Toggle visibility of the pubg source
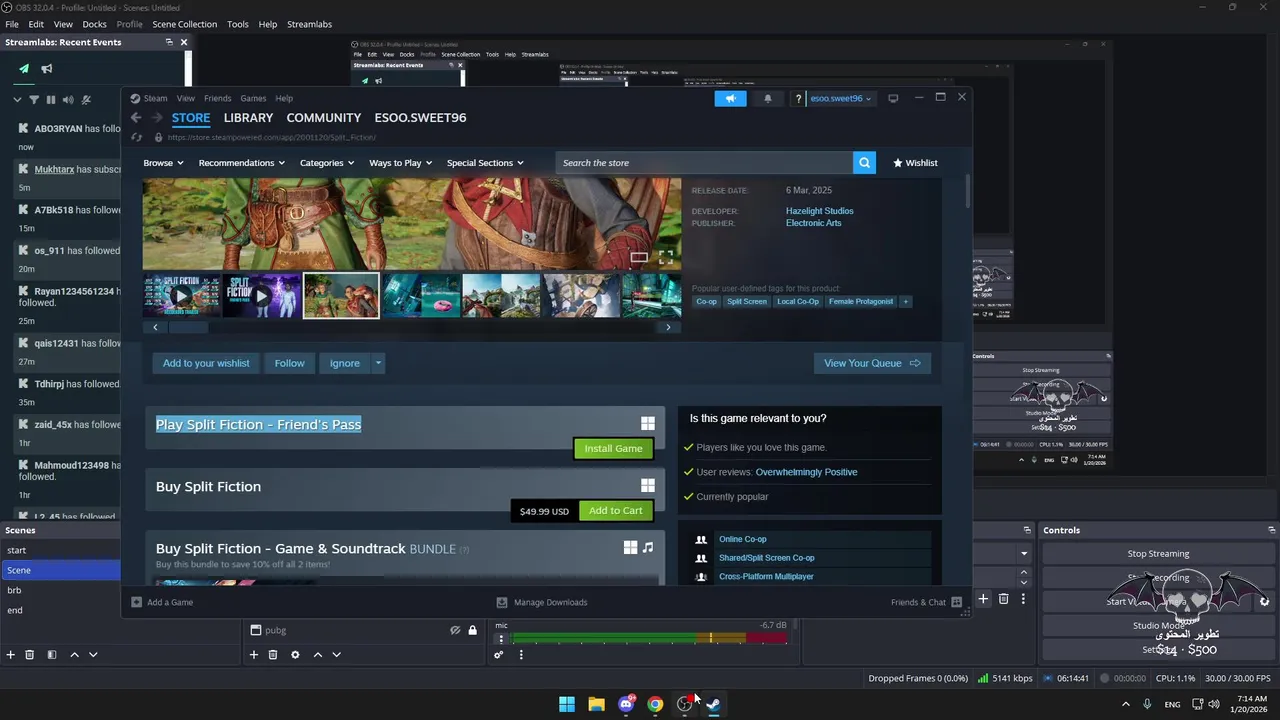This screenshot has height=720, width=1280. (x=455, y=630)
